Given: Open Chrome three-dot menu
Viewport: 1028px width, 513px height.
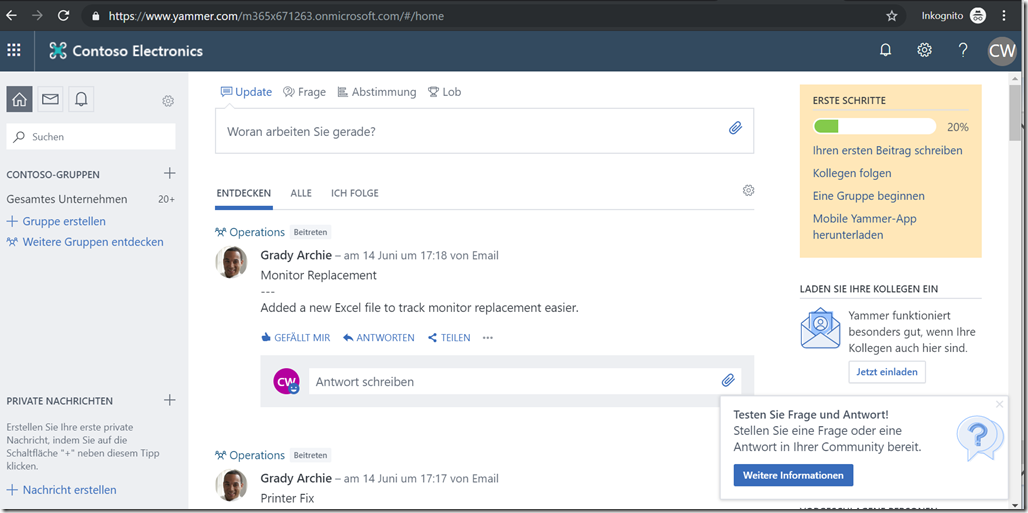Looking at the screenshot, I should tap(1004, 15).
